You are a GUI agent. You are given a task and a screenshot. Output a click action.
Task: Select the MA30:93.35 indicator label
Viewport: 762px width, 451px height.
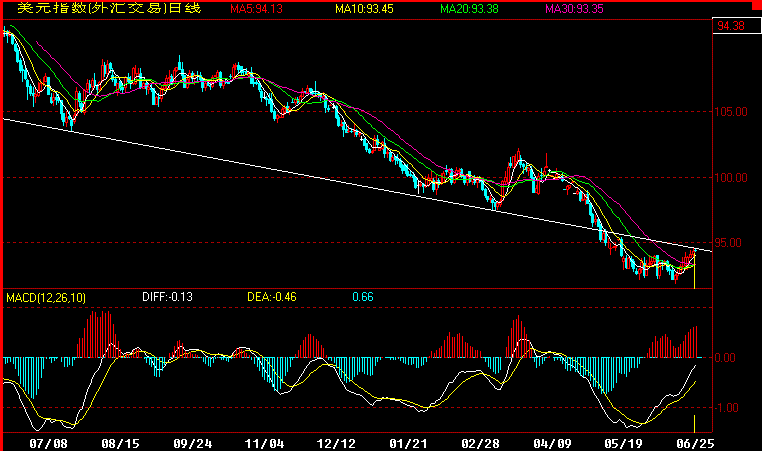(574, 9)
